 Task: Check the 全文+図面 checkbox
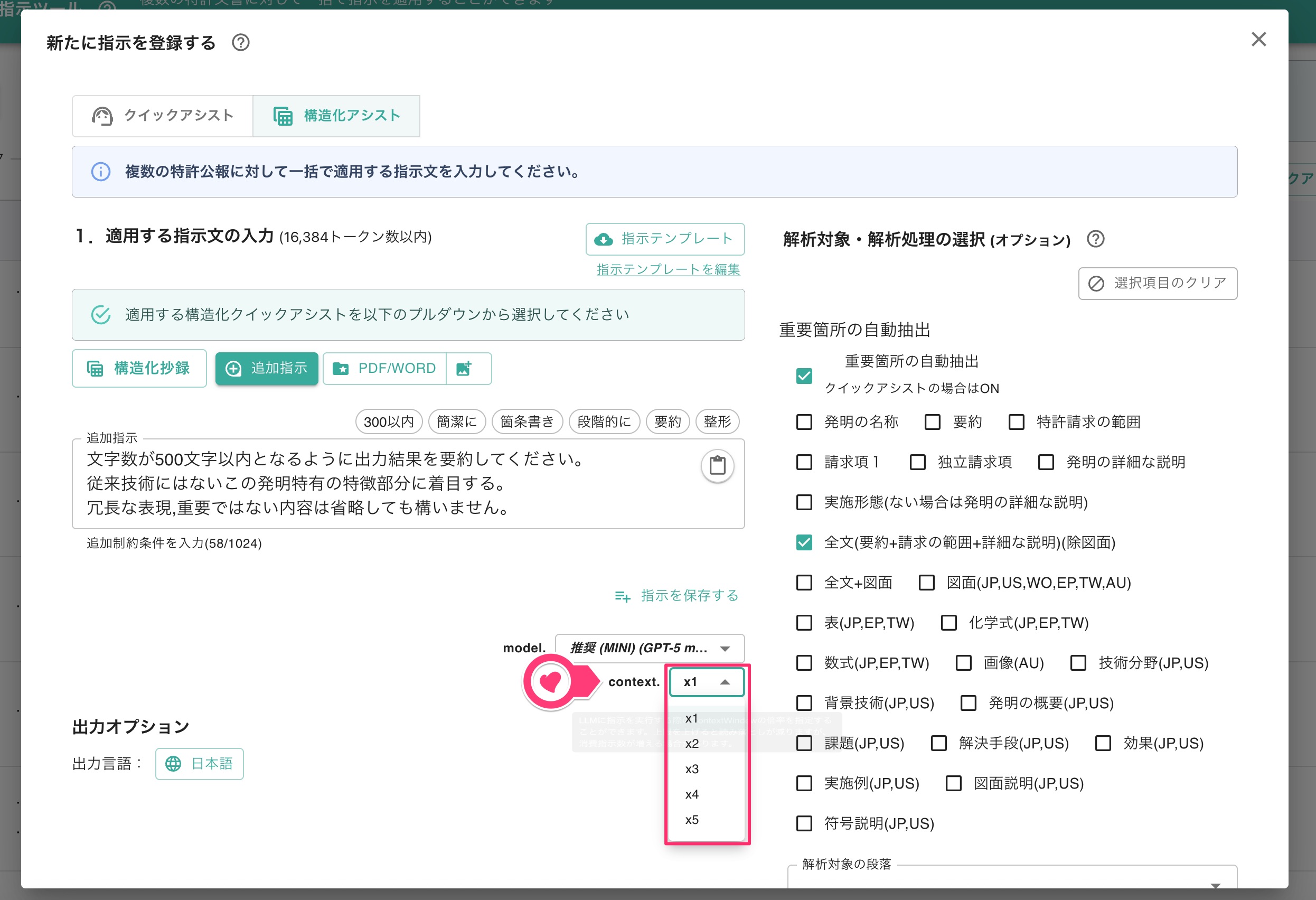[804, 583]
